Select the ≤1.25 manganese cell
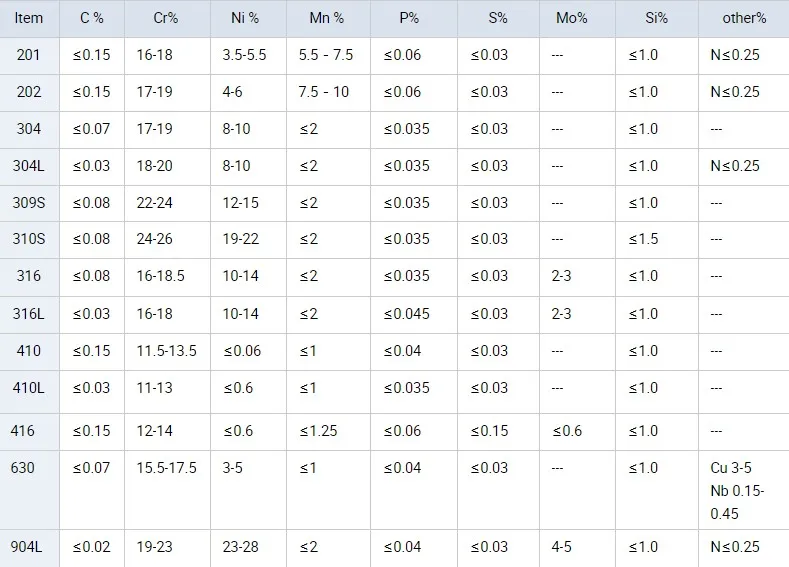 (x=318, y=431)
